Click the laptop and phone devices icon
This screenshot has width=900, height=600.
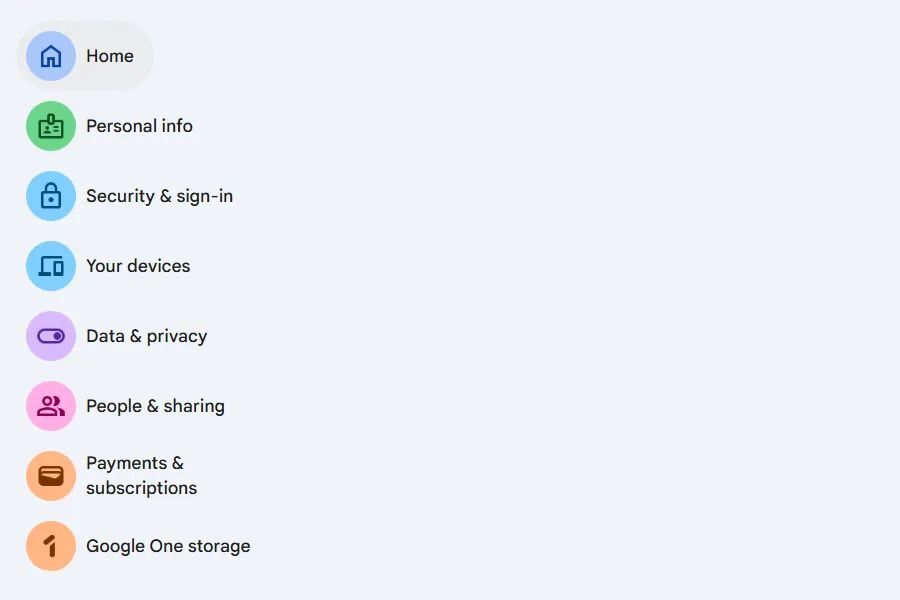click(51, 266)
